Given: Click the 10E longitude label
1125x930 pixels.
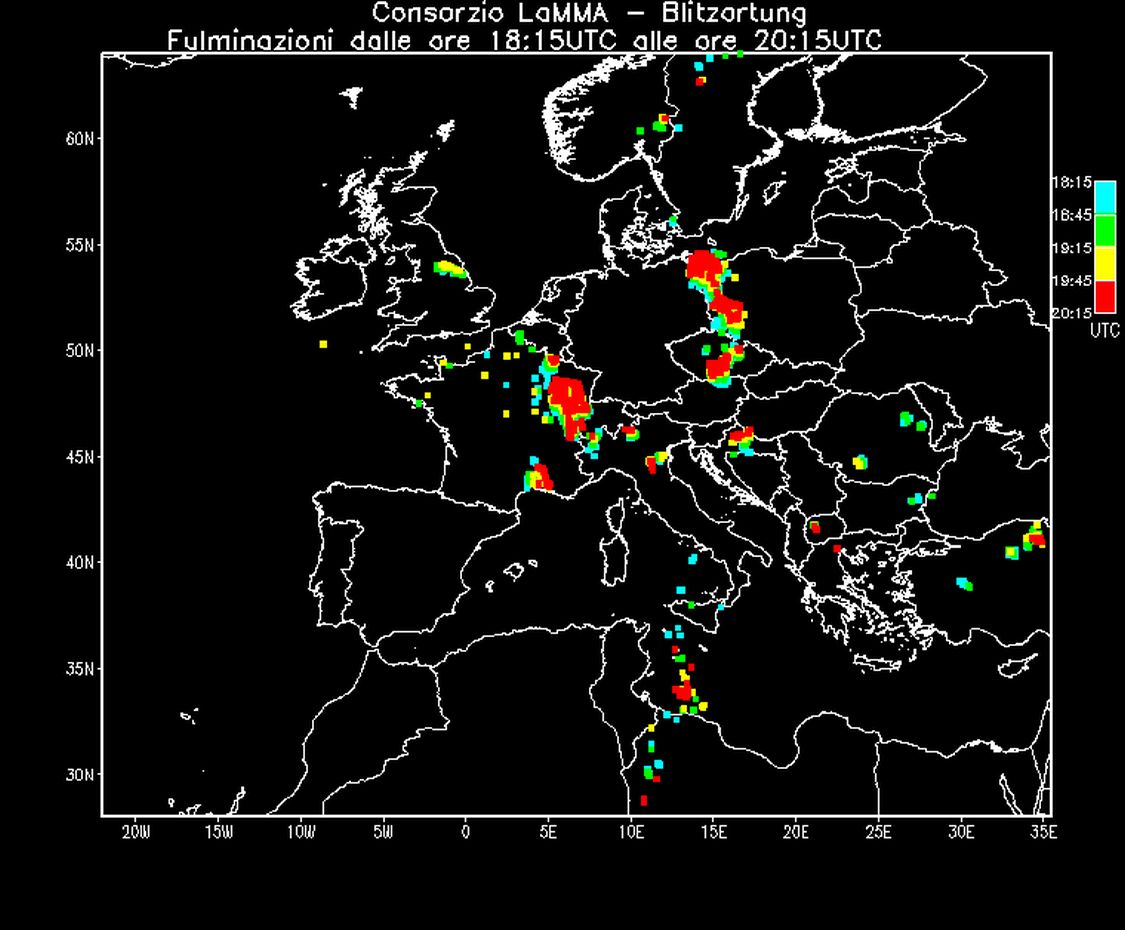Looking at the screenshot, I should click(631, 832).
